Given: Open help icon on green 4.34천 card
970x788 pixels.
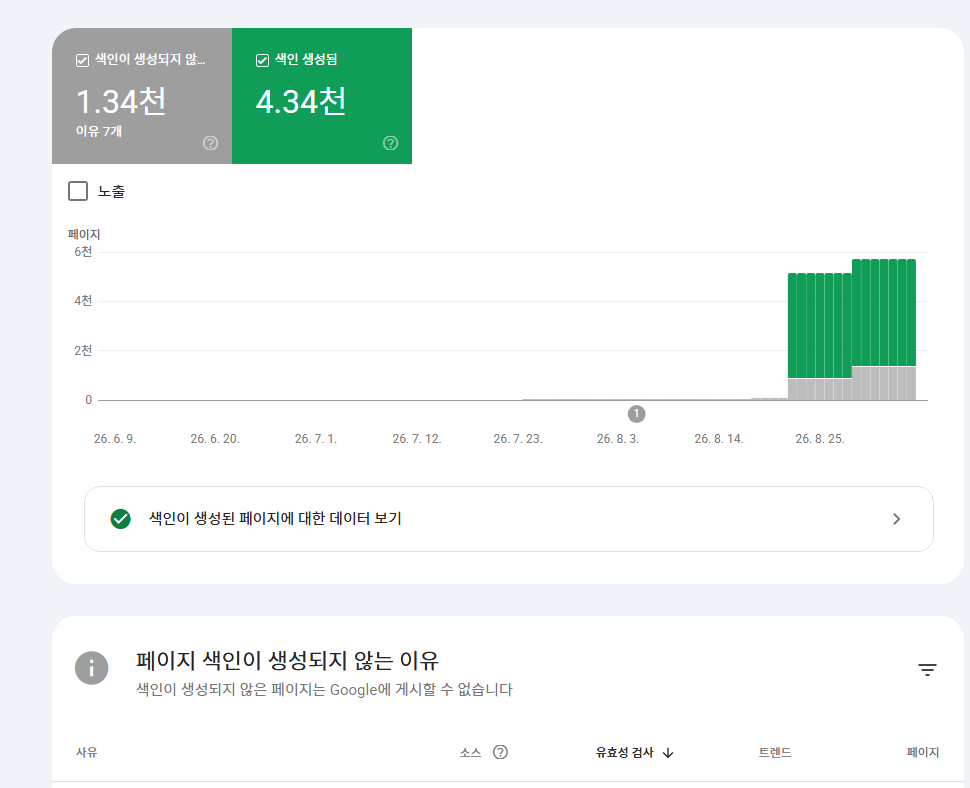Looking at the screenshot, I should pyautogui.click(x=390, y=143).
